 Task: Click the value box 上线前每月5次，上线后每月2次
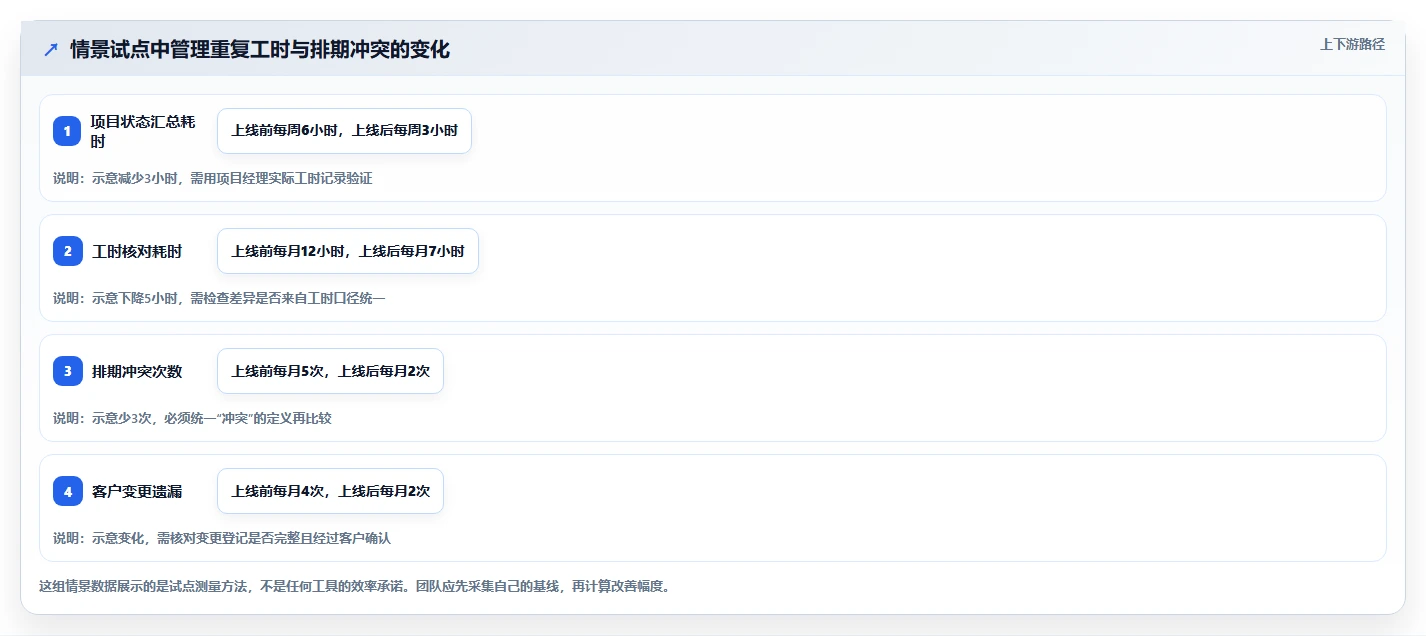(x=330, y=371)
